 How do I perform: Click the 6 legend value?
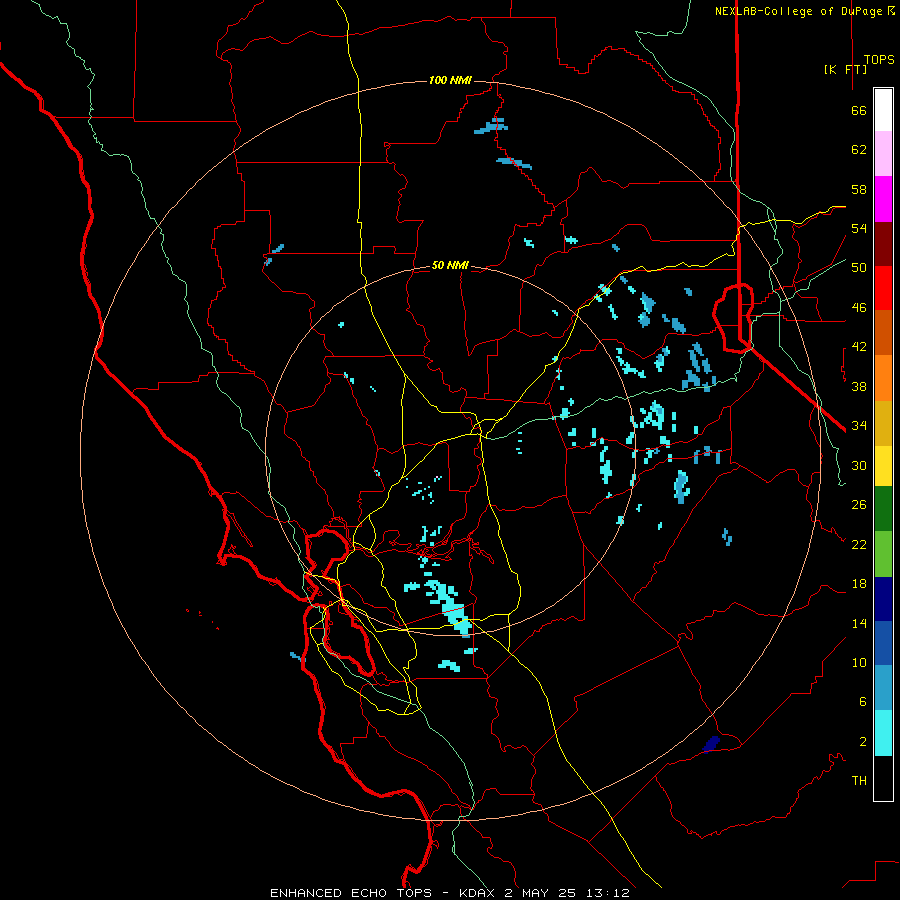[x=863, y=702]
